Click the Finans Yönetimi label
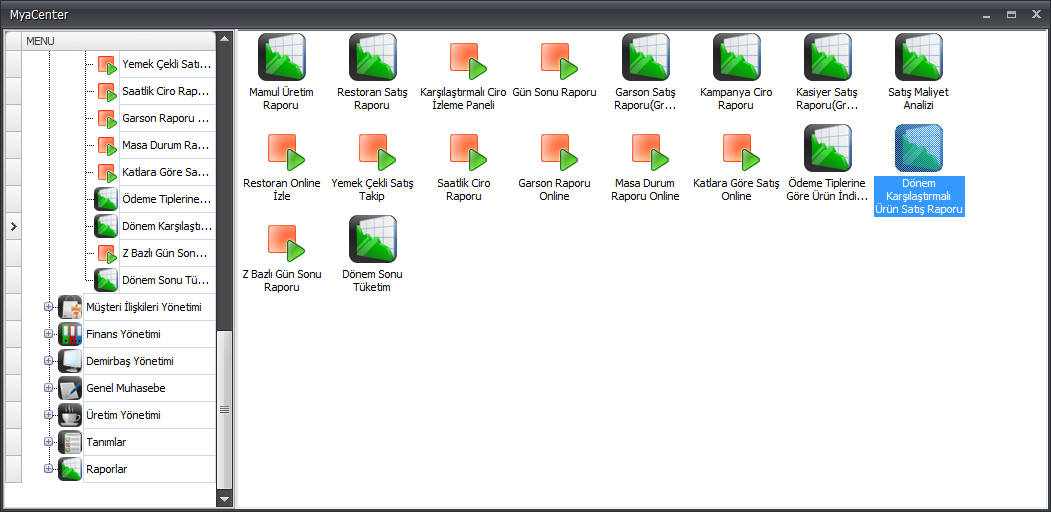Image resolution: width=1051 pixels, height=512 pixels. tap(123, 334)
